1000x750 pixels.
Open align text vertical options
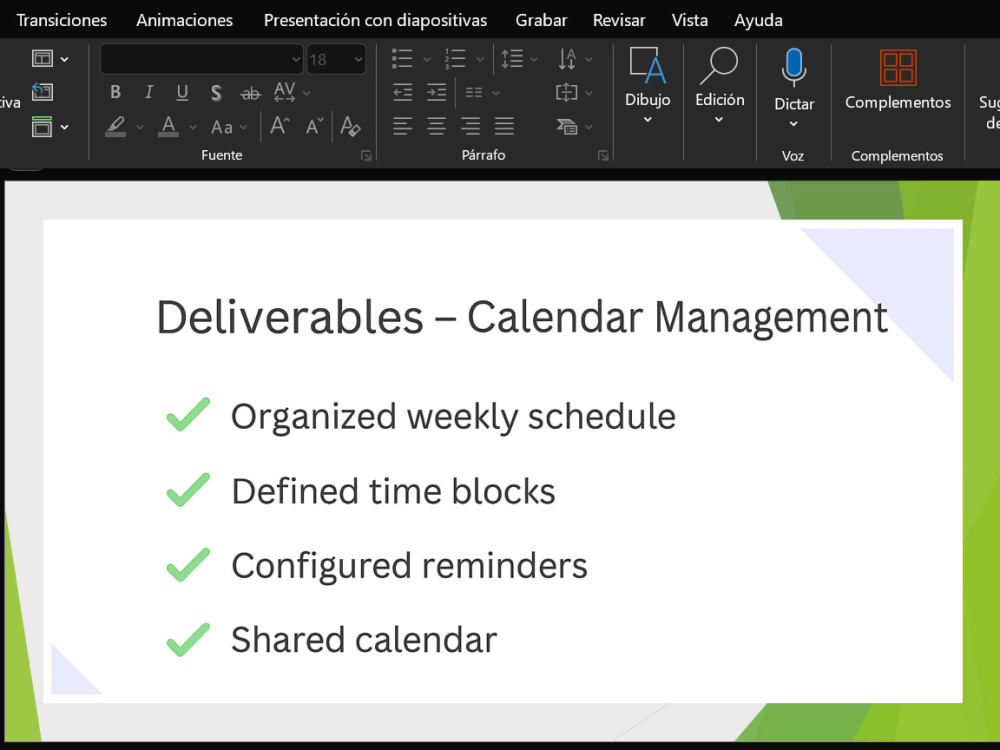click(x=574, y=92)
